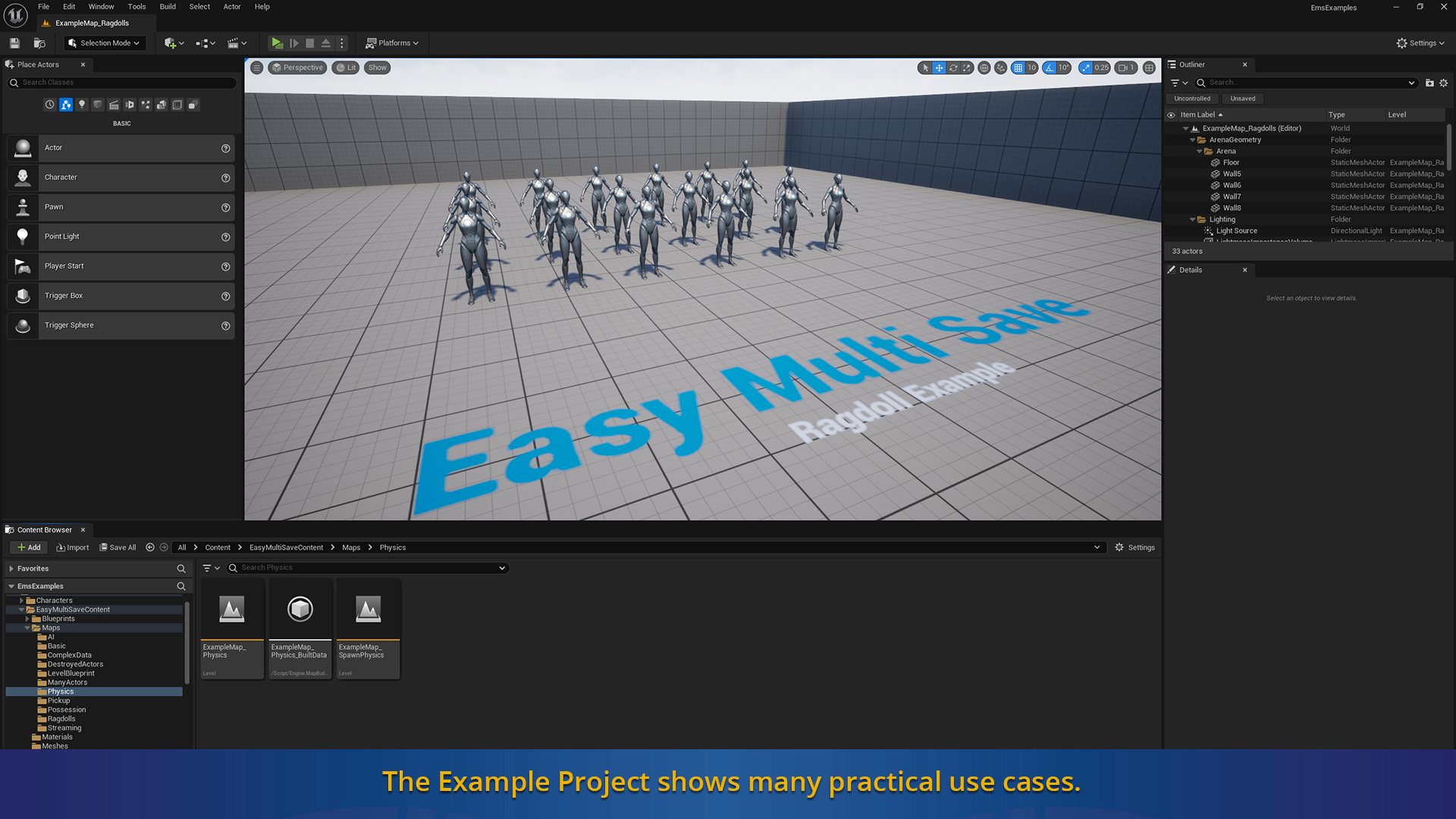1456x819 pixels.
Task: Click the Save All button
Action: pyautogui.click(x=118, y=548)
